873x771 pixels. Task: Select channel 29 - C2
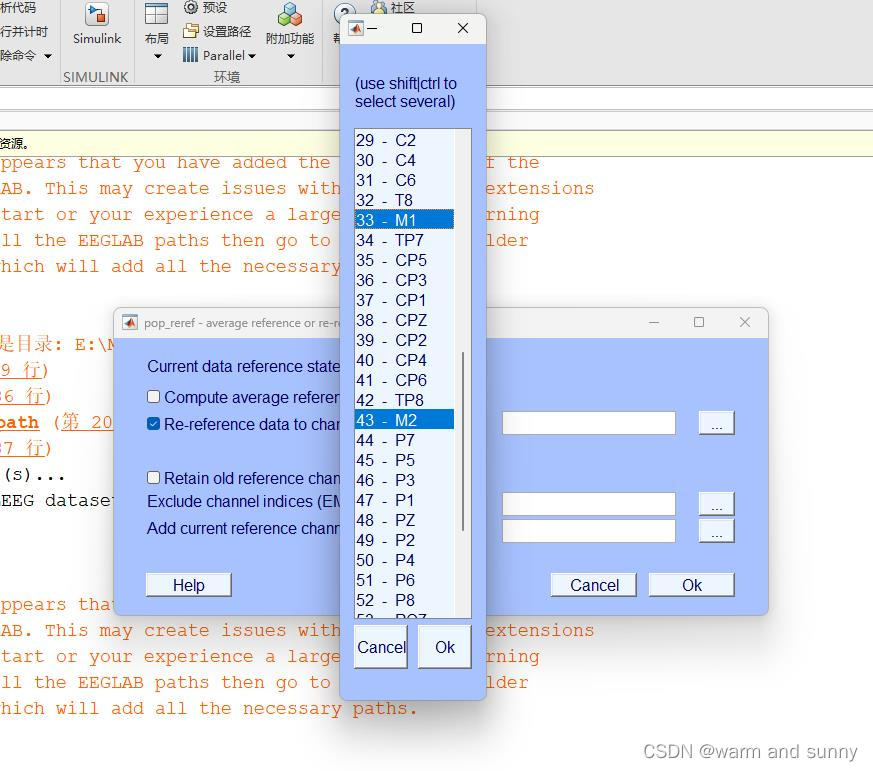point(405,140)
